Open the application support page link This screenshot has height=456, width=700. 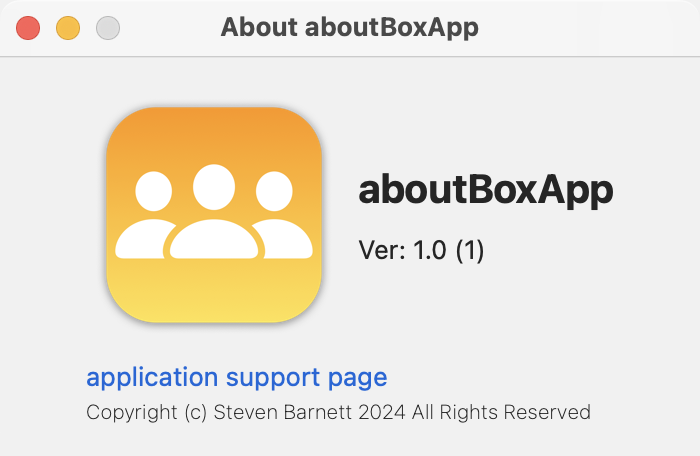click(x=237, y=378)
